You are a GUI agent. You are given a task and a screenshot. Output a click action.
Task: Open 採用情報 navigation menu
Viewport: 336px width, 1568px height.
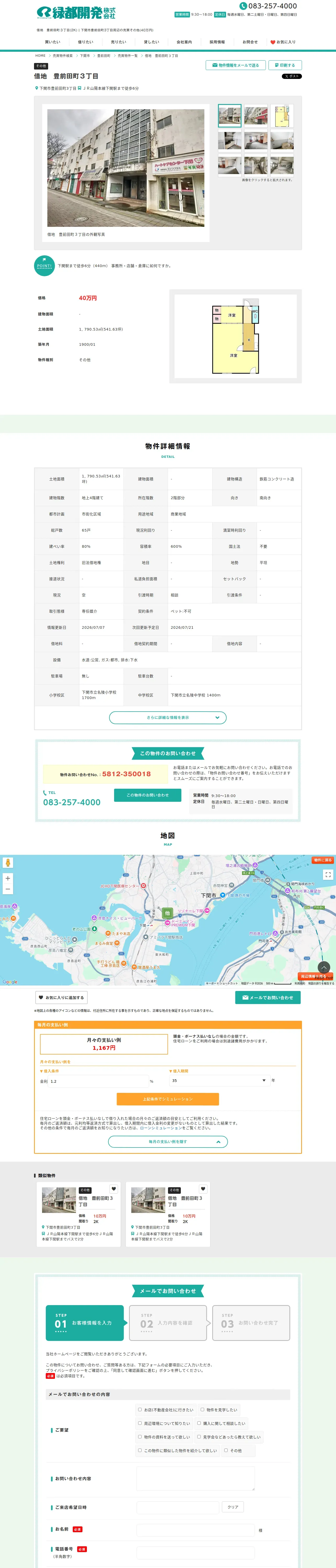[x=217, y=42]
